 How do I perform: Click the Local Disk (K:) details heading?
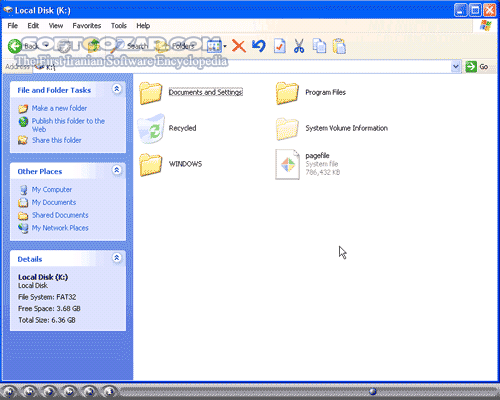(43, 277)
